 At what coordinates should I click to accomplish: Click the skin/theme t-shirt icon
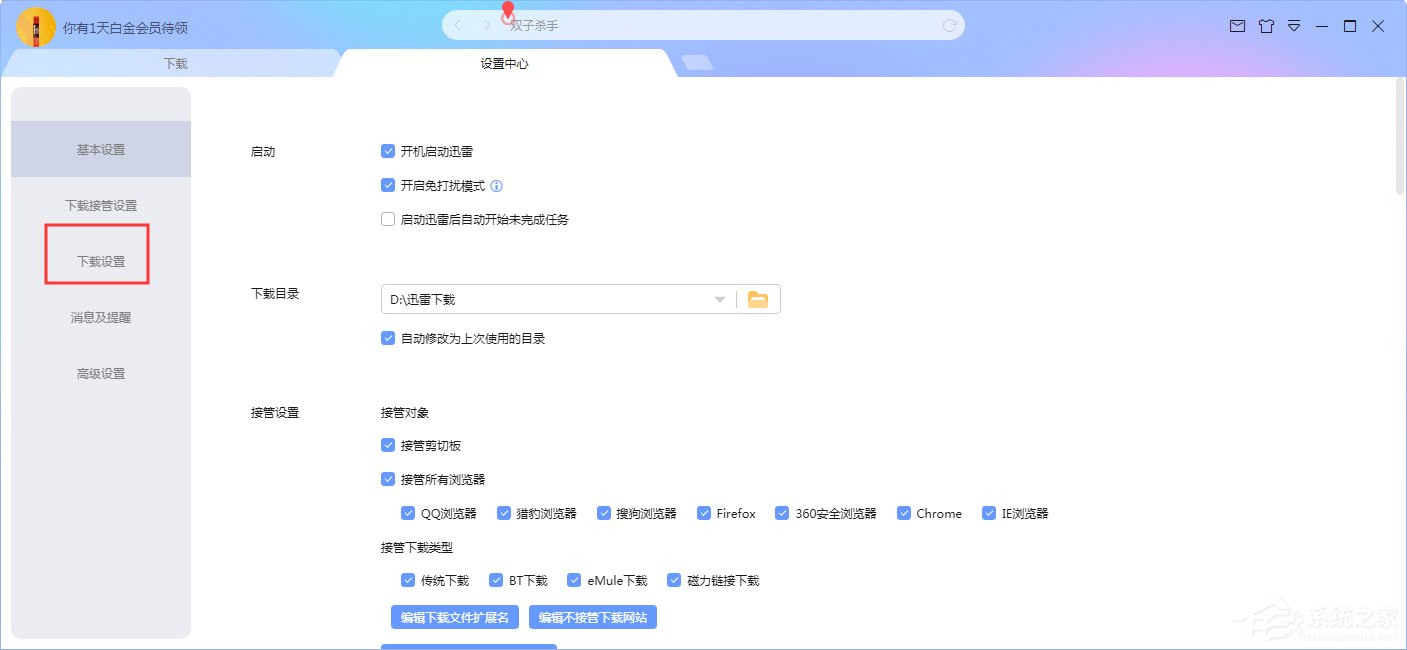click(1266, 26)
